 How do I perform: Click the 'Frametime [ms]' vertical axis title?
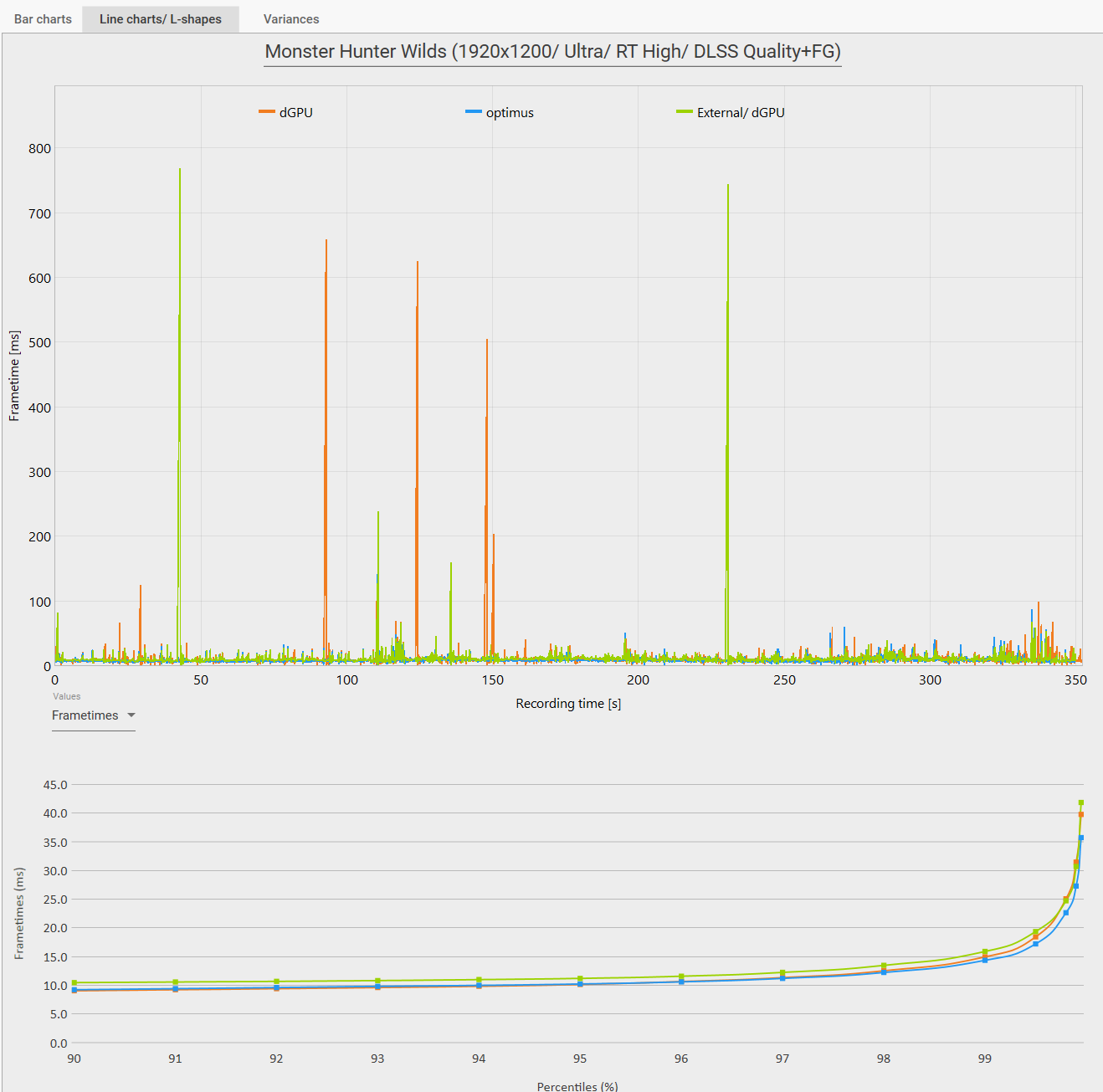coord(14,376)
